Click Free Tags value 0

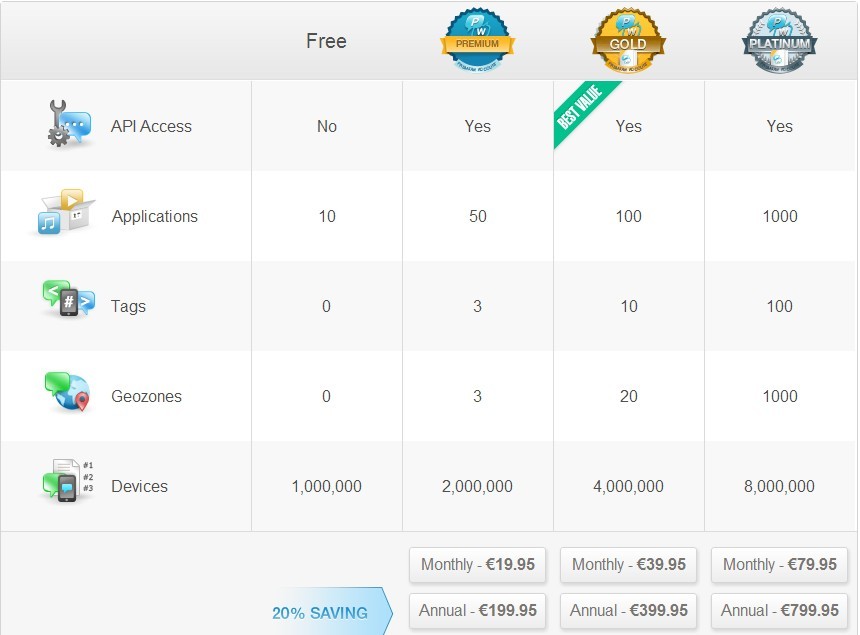pyautogui.click(x=326, y=306)
